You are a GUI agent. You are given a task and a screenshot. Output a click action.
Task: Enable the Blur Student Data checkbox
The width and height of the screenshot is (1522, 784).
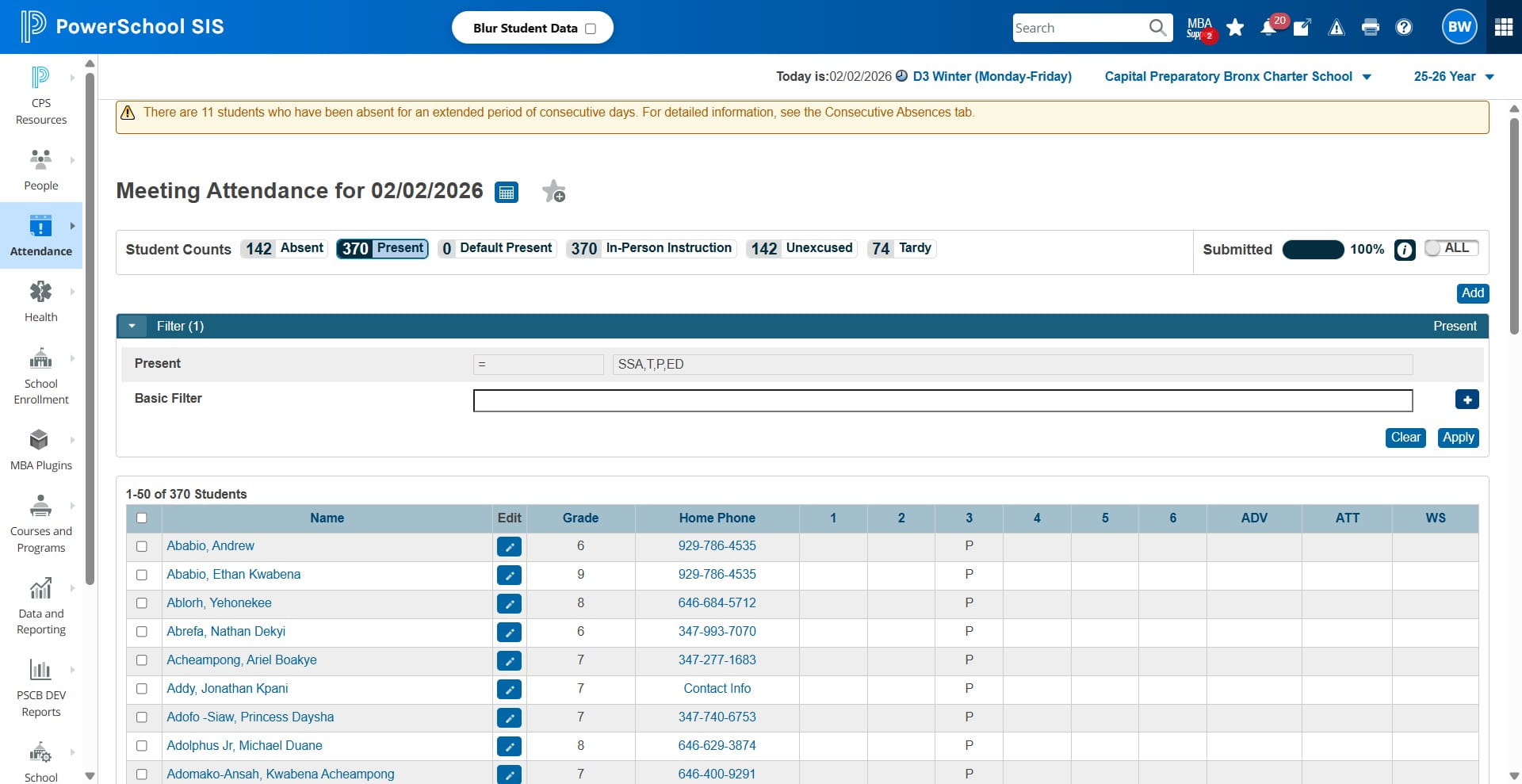click(x=591, y=29)
